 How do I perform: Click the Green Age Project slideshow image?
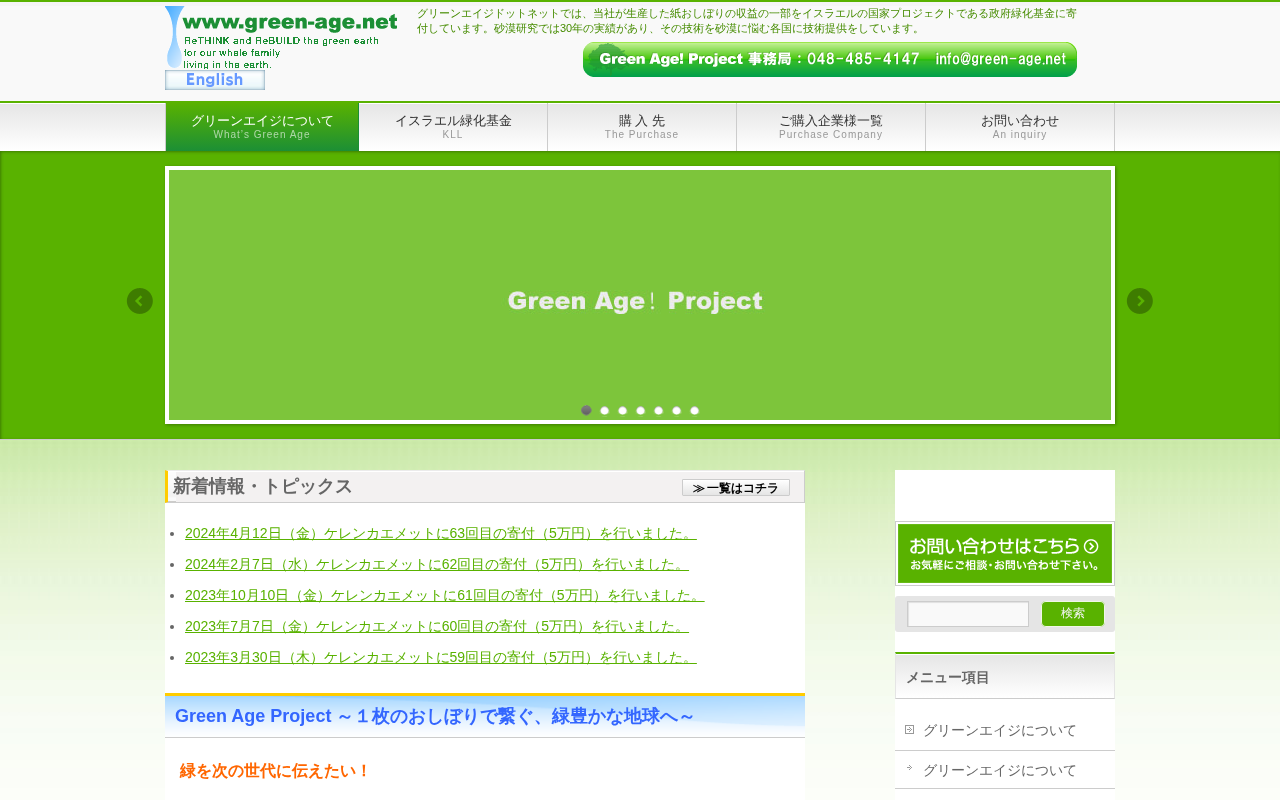click(x=640, y=295)
